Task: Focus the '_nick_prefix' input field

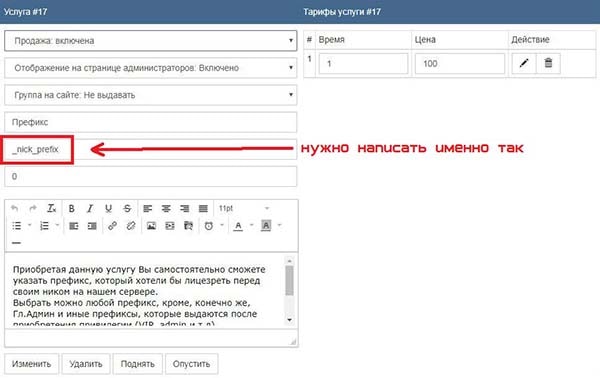Action: coord(150,149)
